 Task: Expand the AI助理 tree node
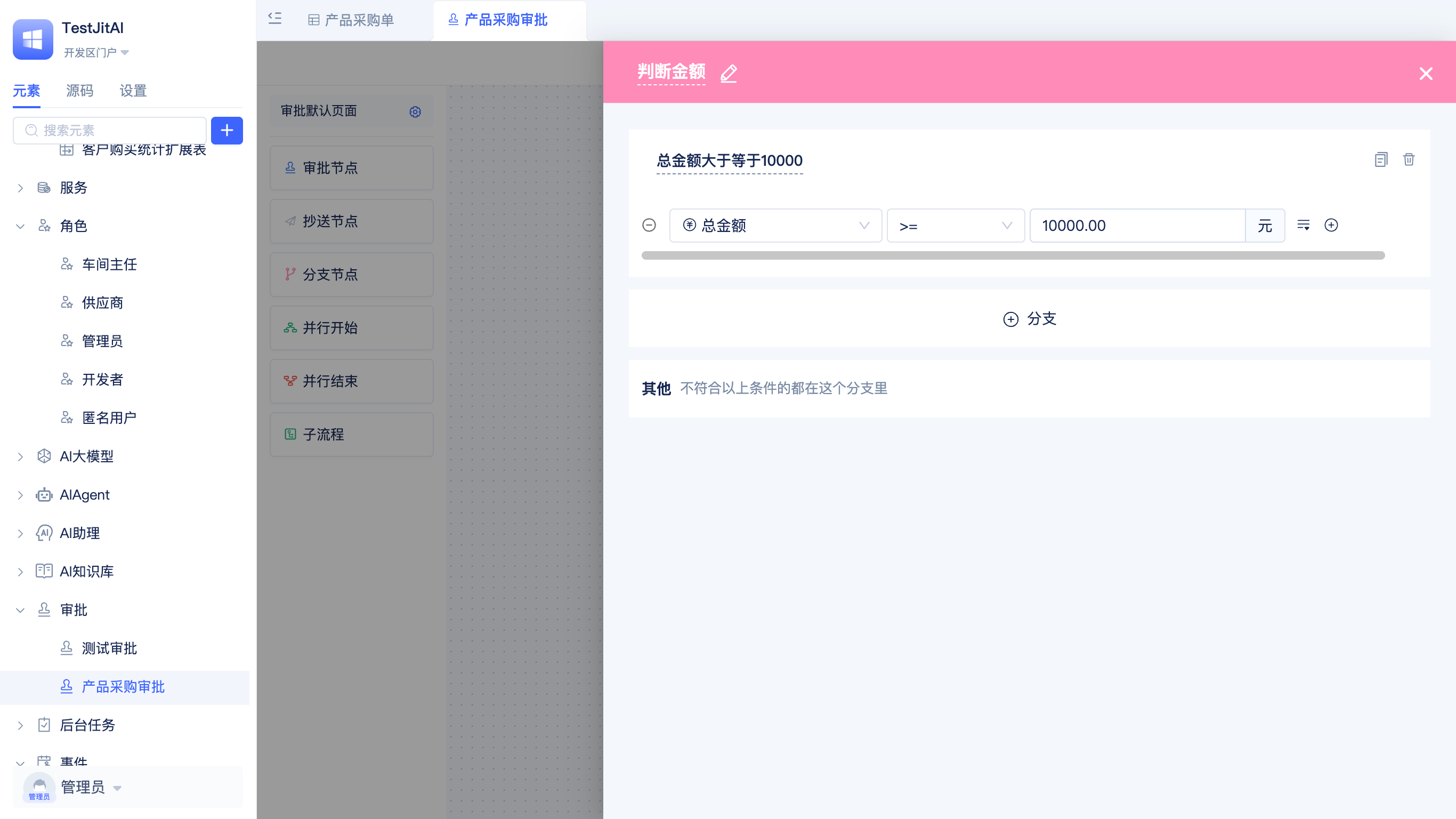click(x=20, y=533)
